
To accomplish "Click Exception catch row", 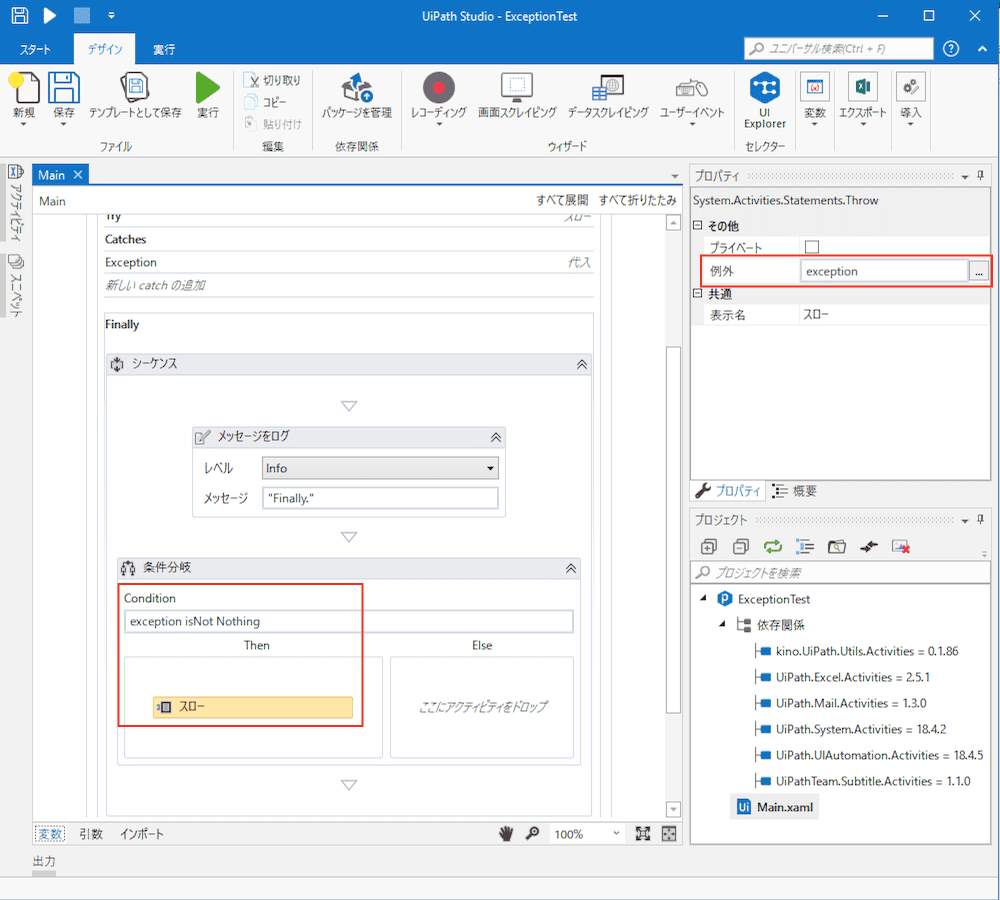I will coord(348,262).
